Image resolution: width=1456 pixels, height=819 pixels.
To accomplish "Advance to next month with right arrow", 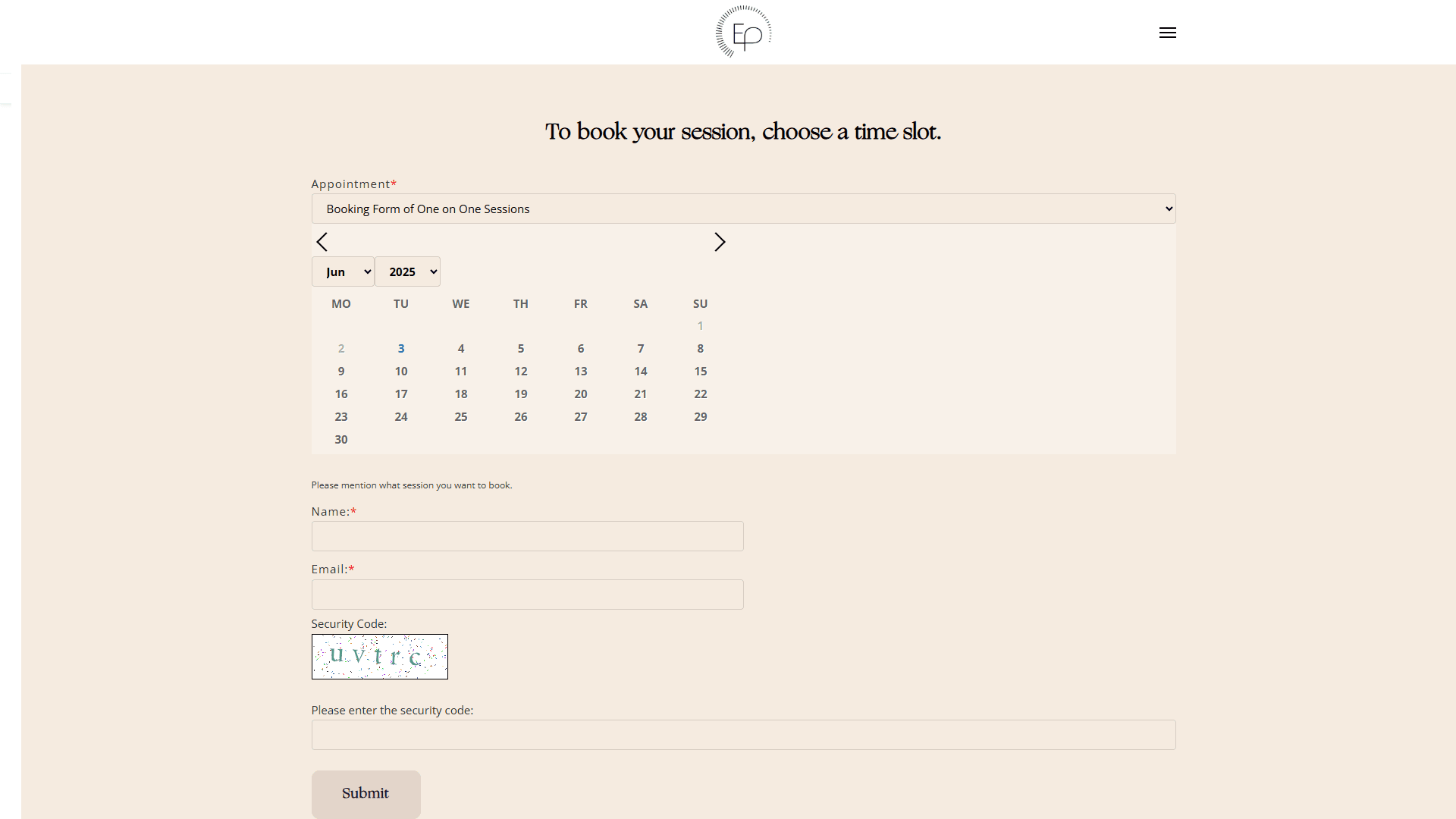I will [720, 242].
